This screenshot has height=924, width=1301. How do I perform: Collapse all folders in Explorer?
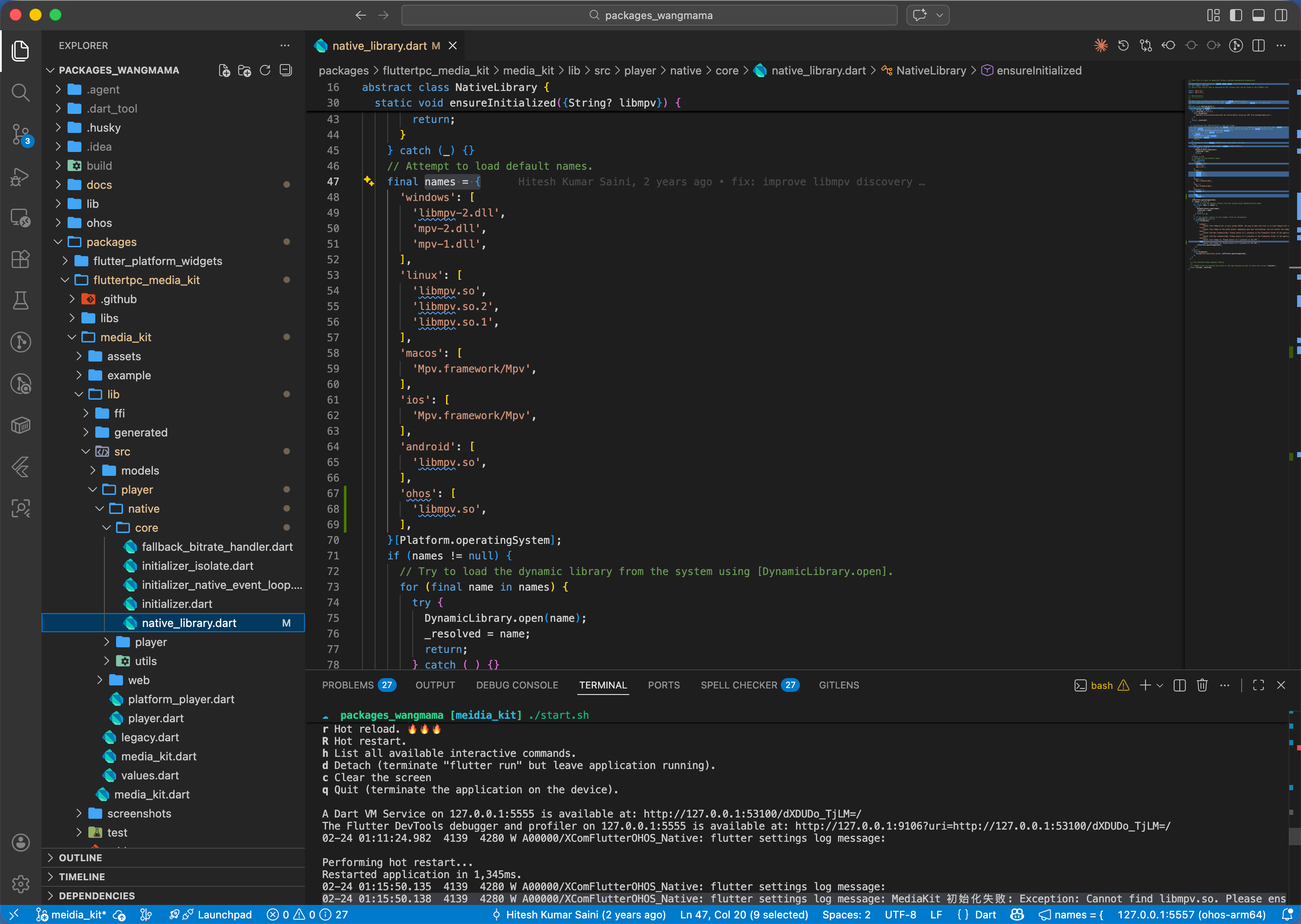[x=286, y=71]
